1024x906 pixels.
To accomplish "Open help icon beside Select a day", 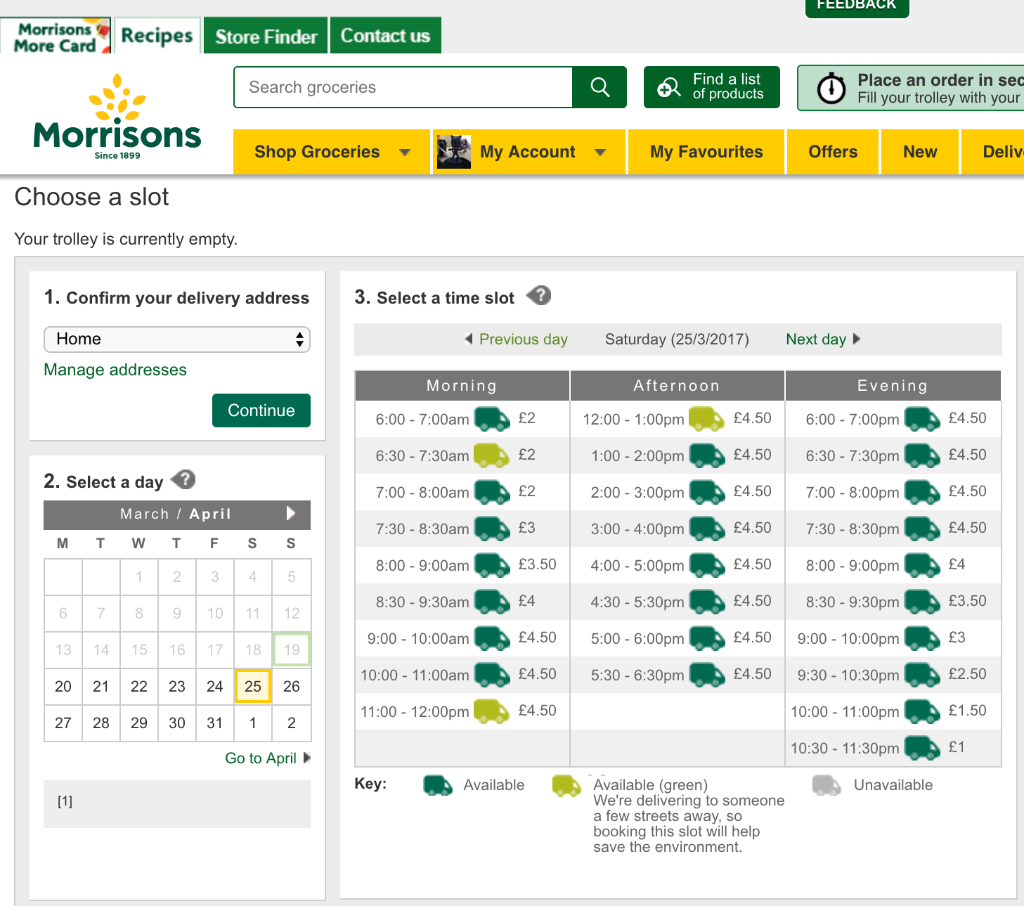I will (184, 480).
